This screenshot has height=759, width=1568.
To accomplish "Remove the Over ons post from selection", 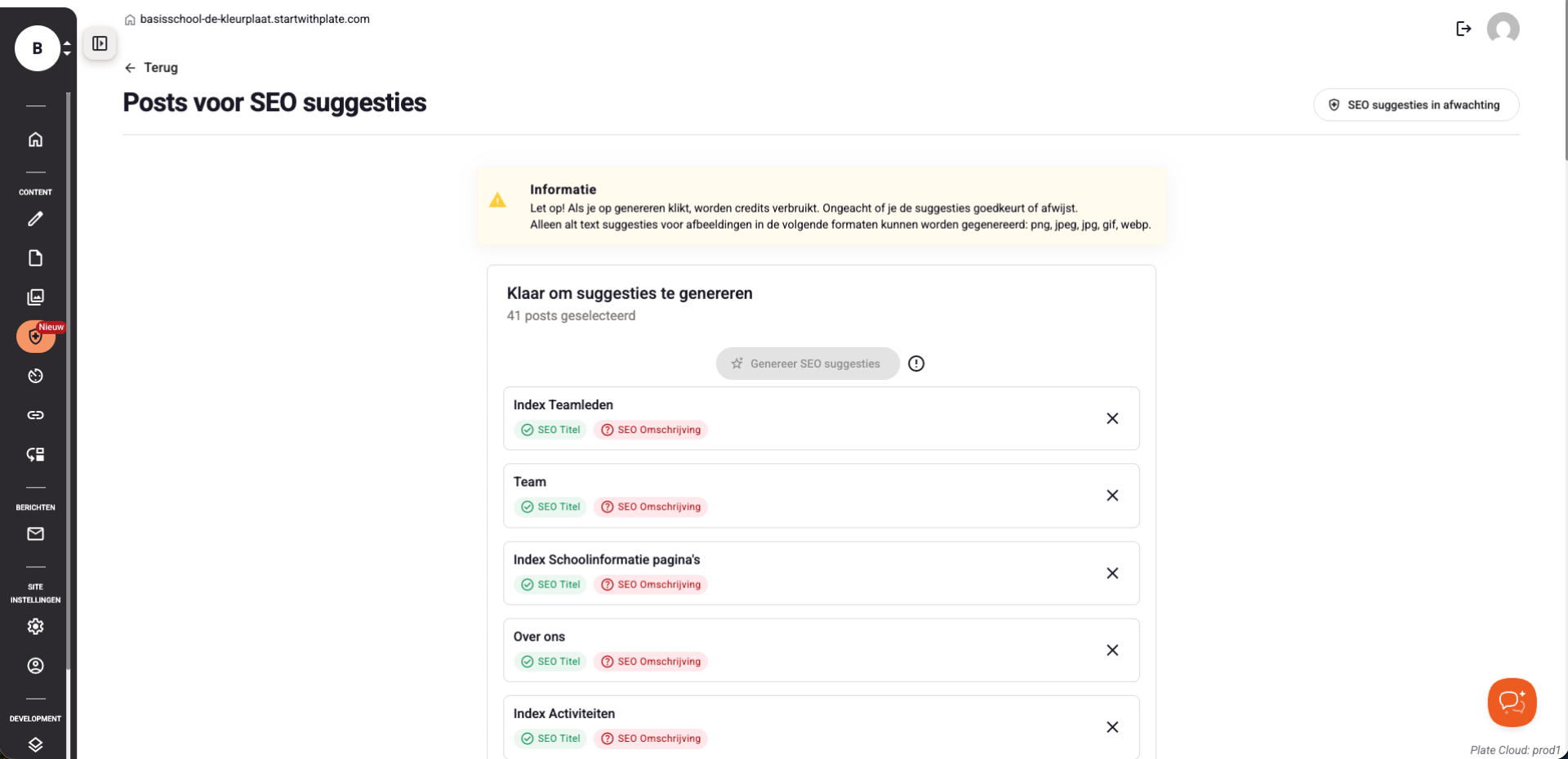I will pos(1112,650).
